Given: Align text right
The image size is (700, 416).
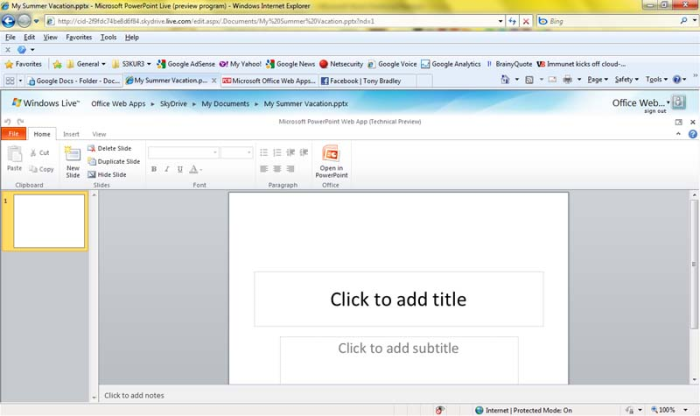Looking at the screenshot, I should coord(291,169).
